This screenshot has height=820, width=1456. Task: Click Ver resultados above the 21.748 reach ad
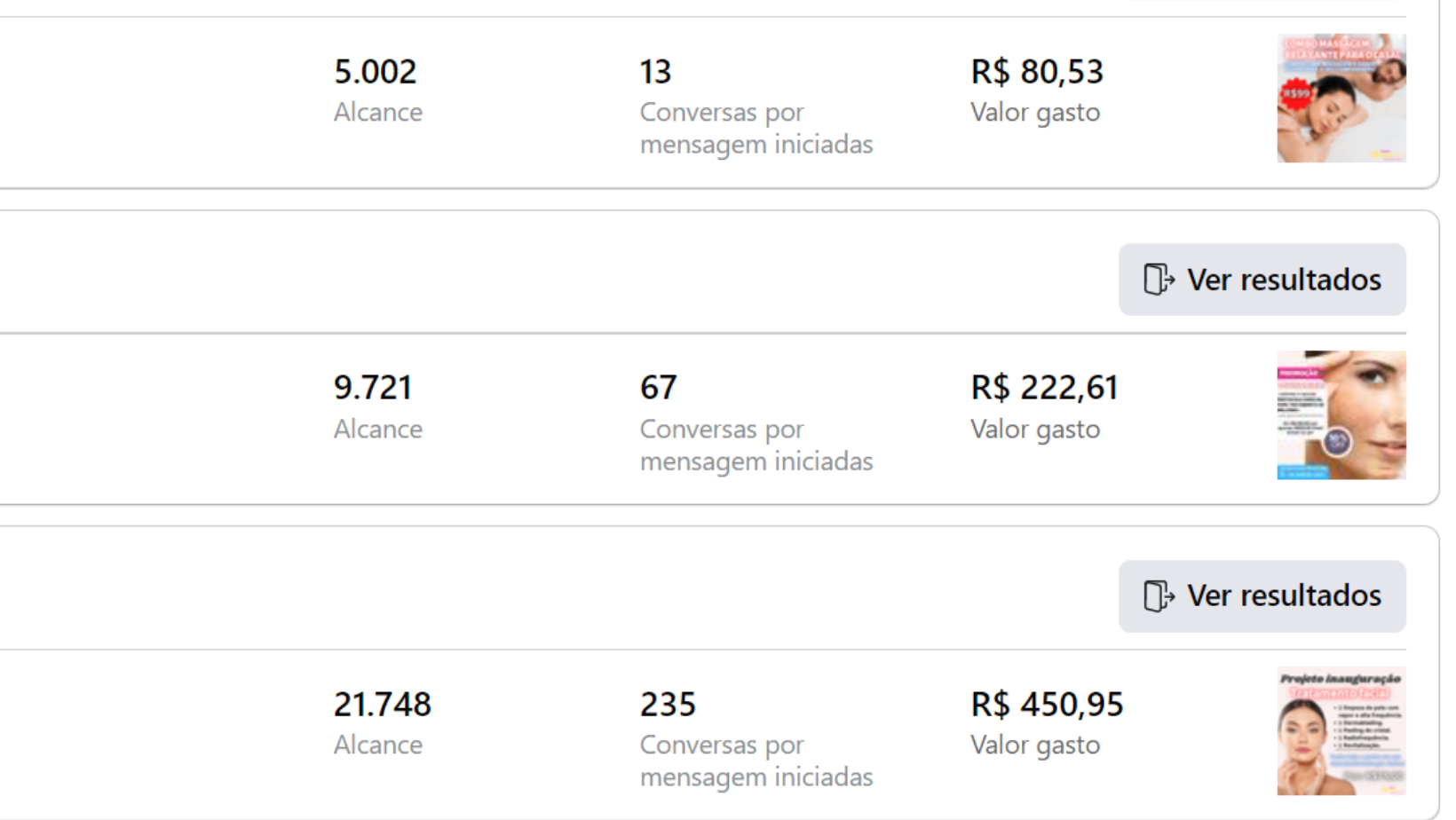1262,595
